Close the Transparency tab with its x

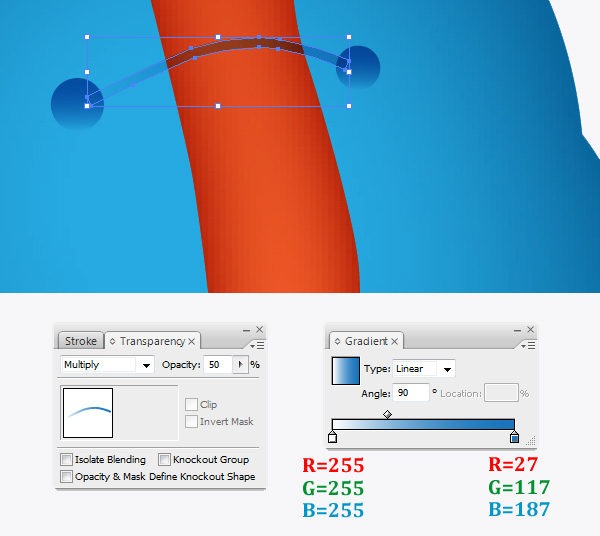pyautogui.click(x=192, y=341)
